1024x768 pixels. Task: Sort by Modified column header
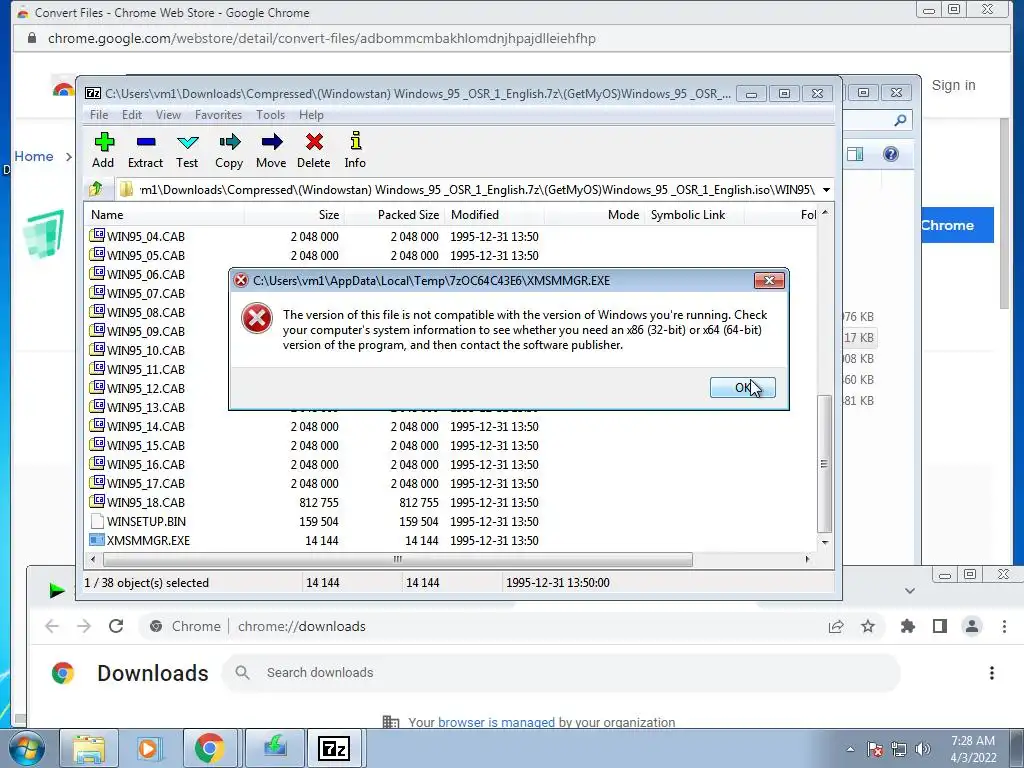(494, 215)
